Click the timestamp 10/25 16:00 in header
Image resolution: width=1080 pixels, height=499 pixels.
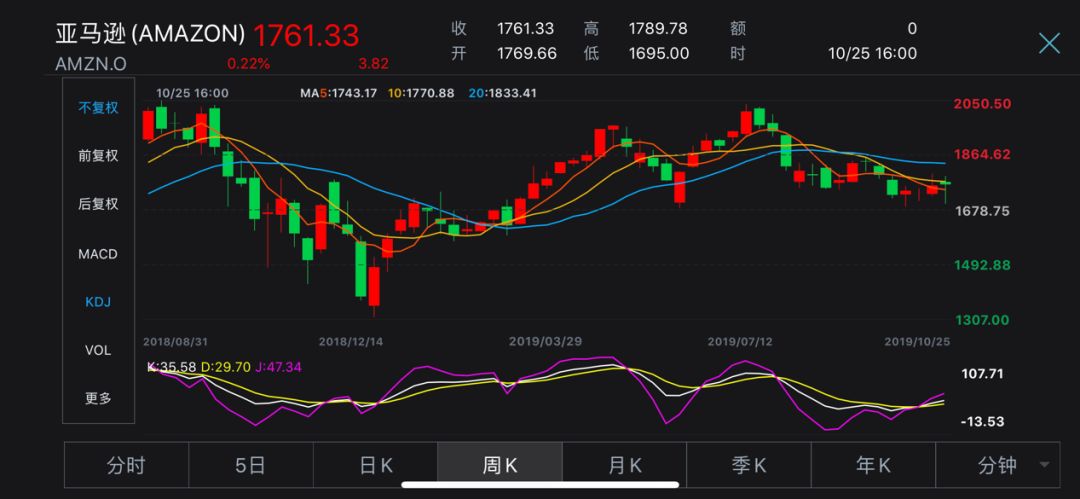[x=872, y=53]
